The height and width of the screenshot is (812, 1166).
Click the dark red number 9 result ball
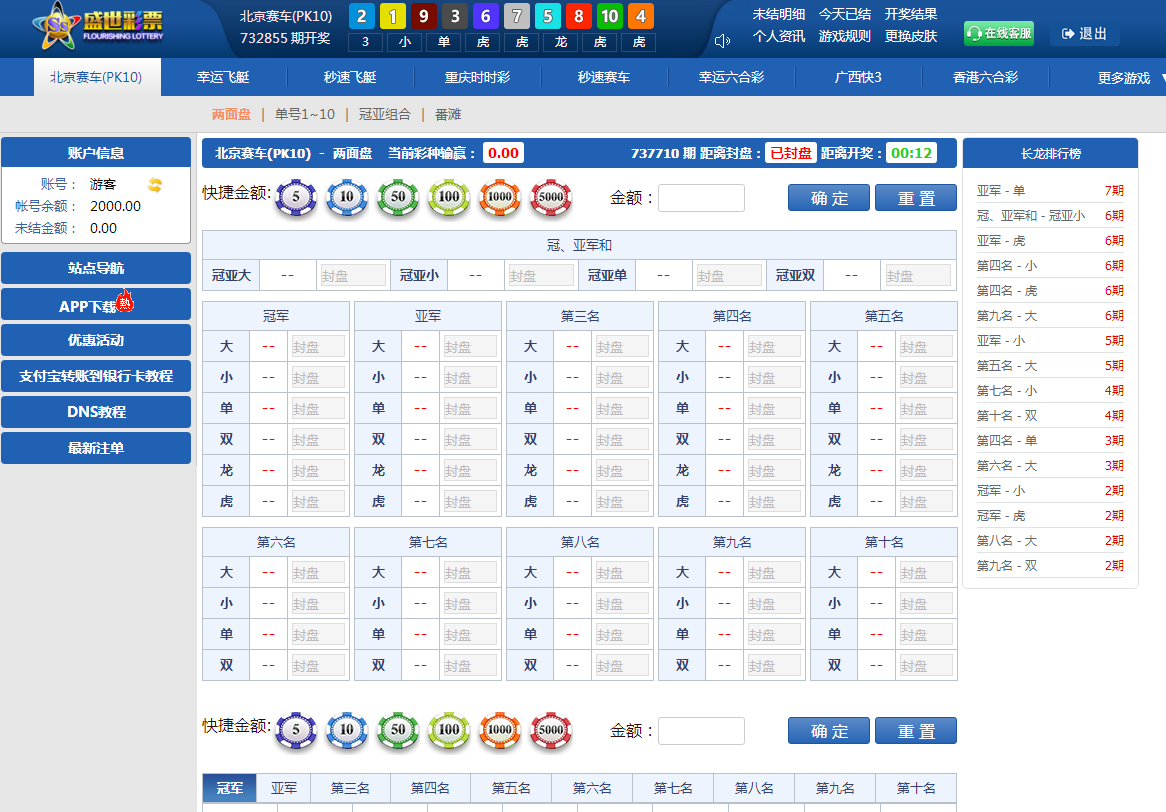pyautogui.click(x=424, y=16)
